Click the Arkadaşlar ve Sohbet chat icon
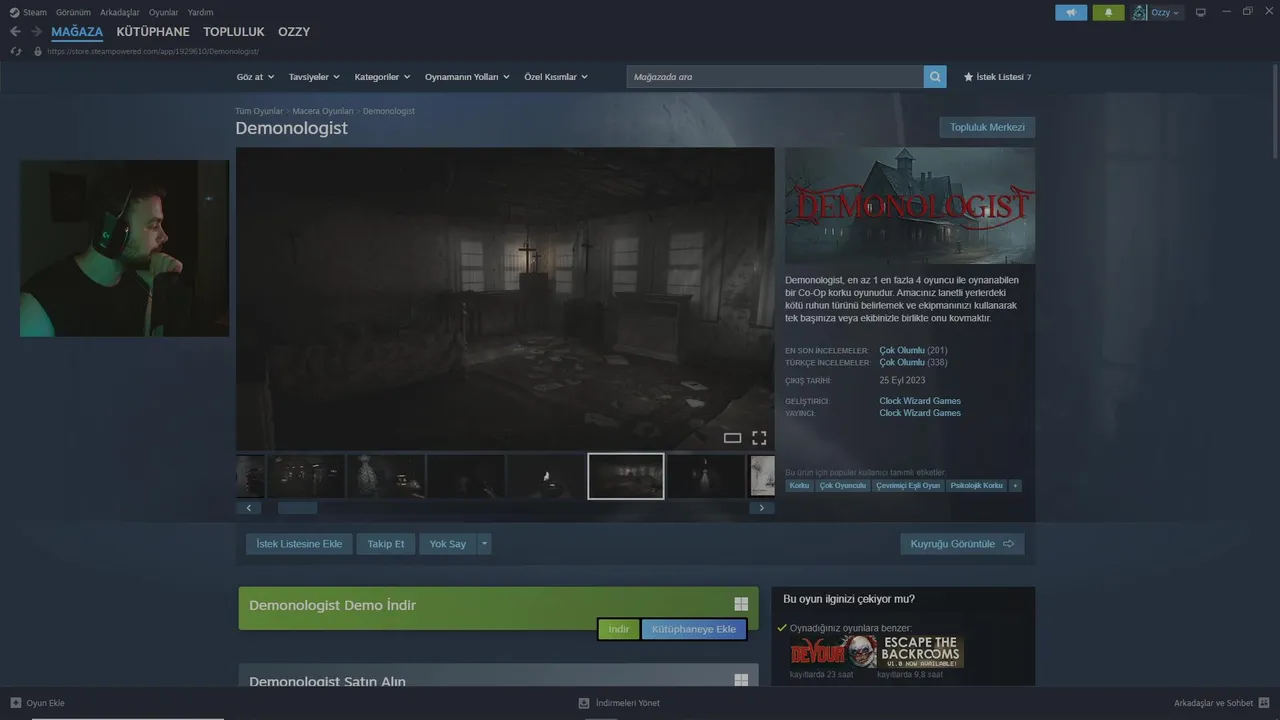Image resolution: width=1280 pixels, height=720 pixels. coord(1264,703)
